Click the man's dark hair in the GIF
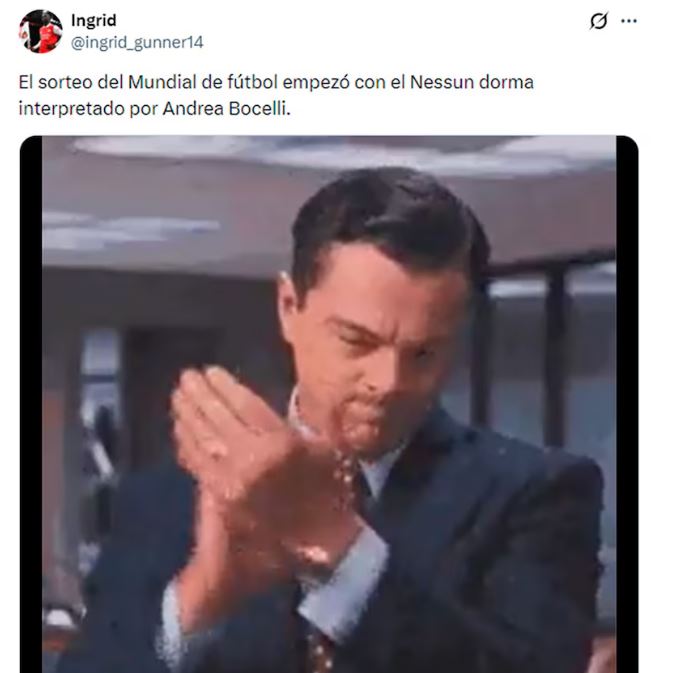This screenshot has width=695, height=673. (x=390, y=217)
